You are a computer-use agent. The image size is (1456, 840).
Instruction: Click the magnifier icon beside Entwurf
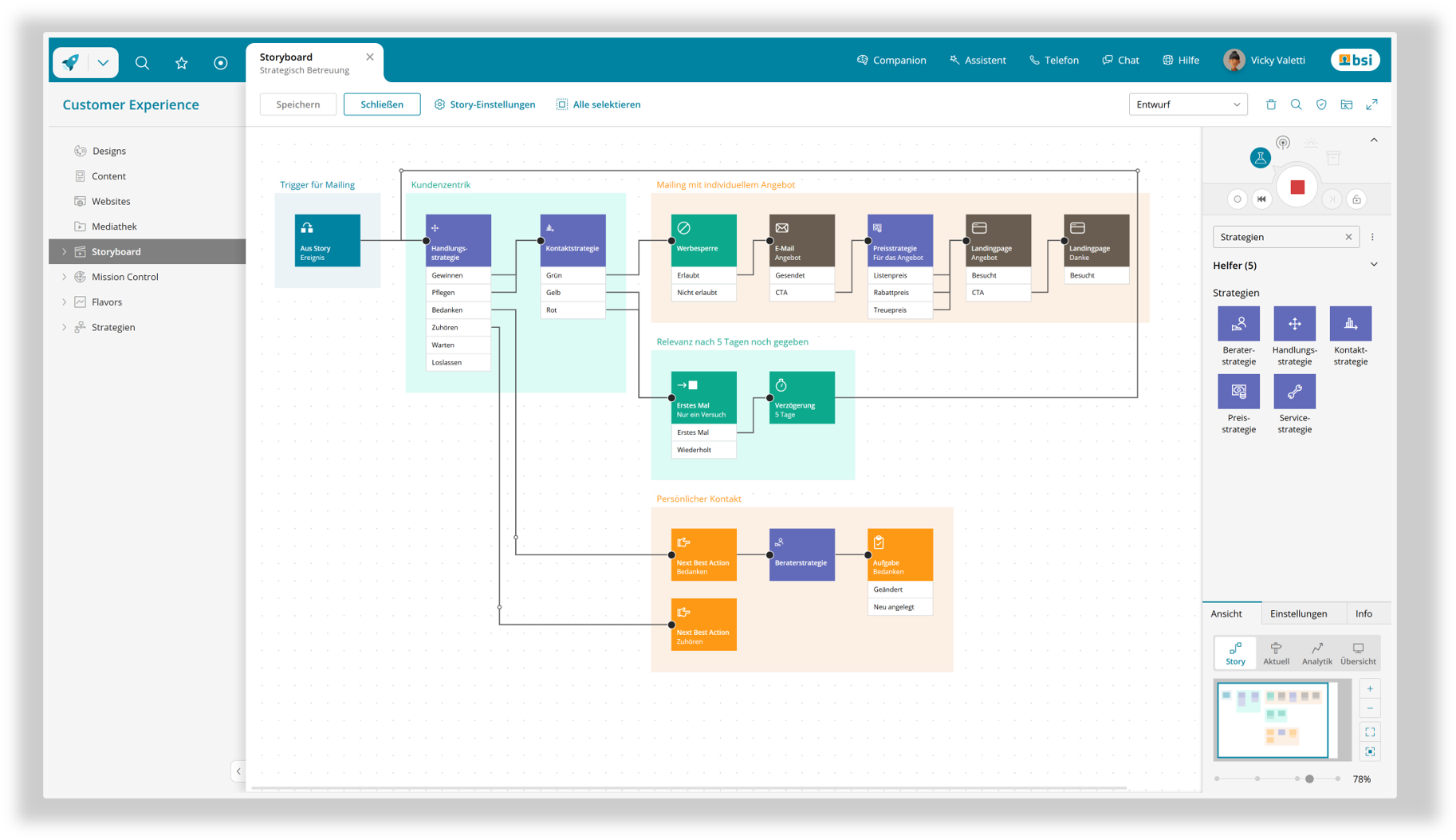tap(1297, 105)
